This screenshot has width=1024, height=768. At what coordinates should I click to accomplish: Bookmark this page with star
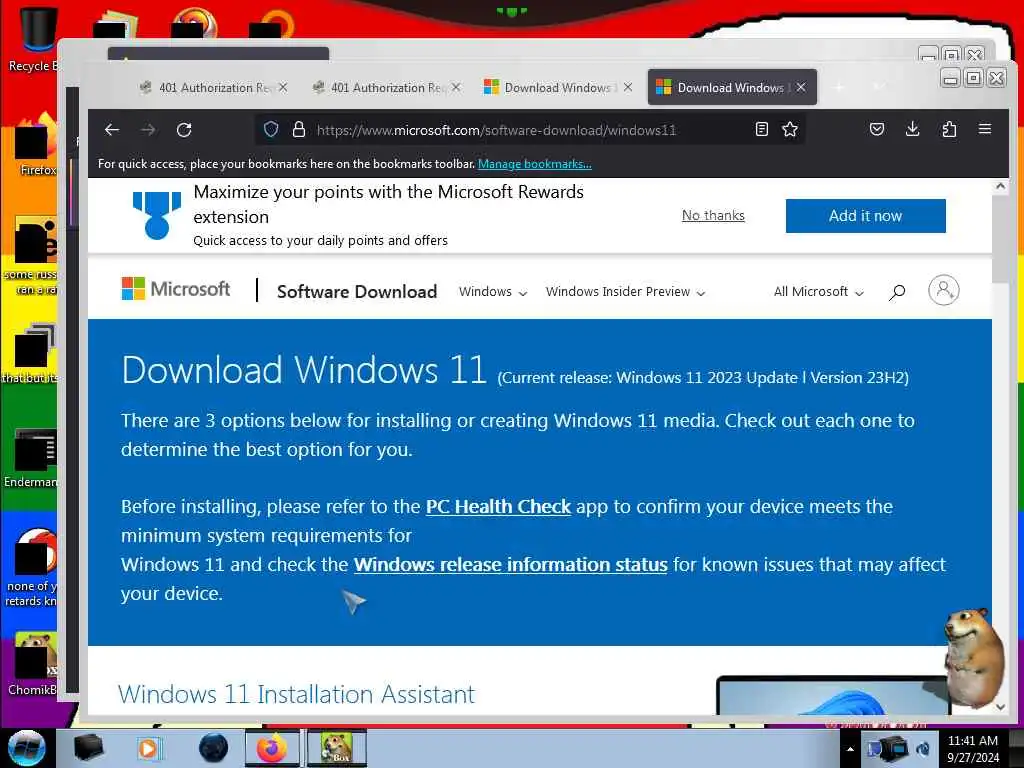click(790, 129)
